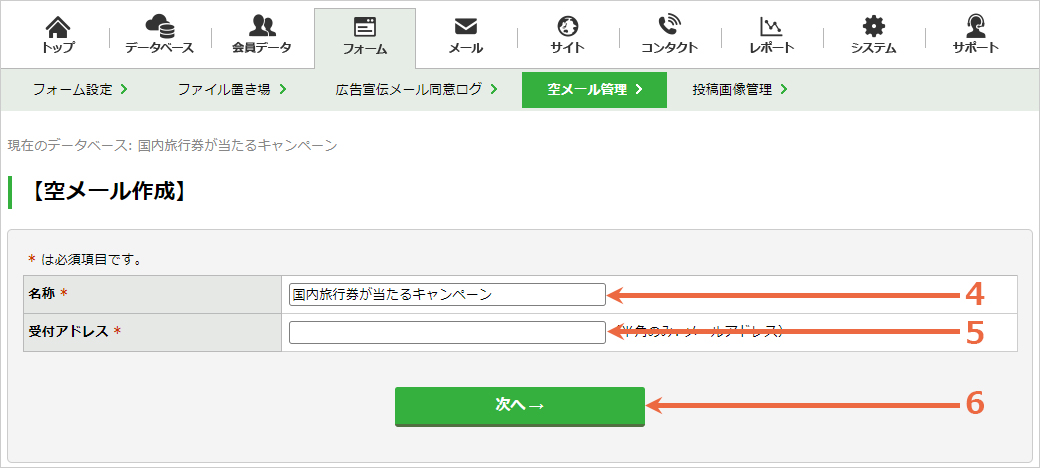Image resolution: width=1040 pixels, height=468 pixels.
Task: Select the 空メール管理 tab
Action: pyautogui.click(x=594, y=89)
